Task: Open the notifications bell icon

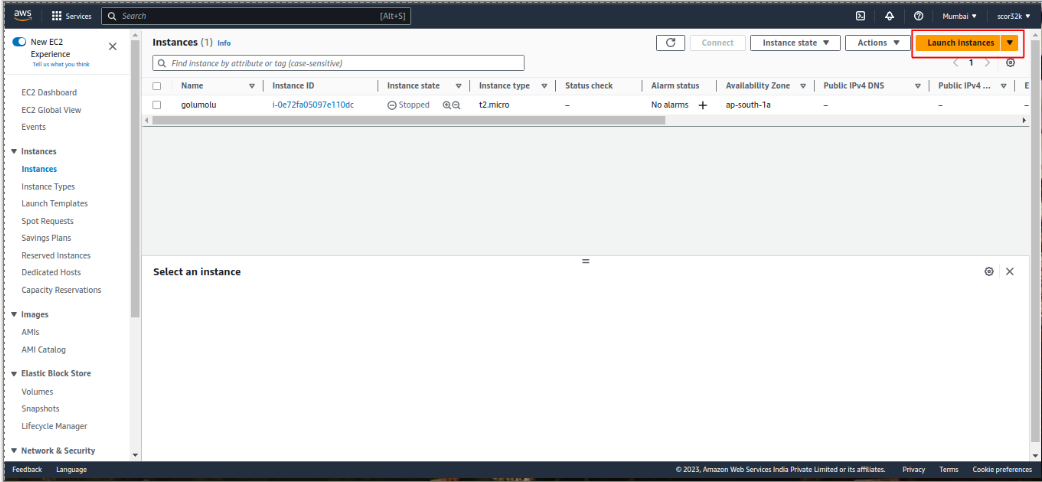Action: pyautogui.click(x=889, y=16)
